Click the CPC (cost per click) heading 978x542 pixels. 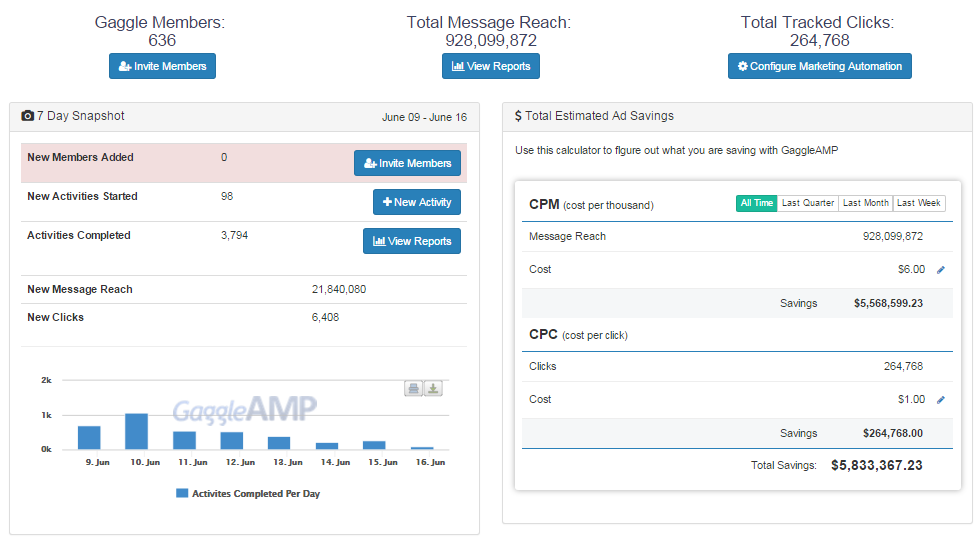click(x=578, y=335)
